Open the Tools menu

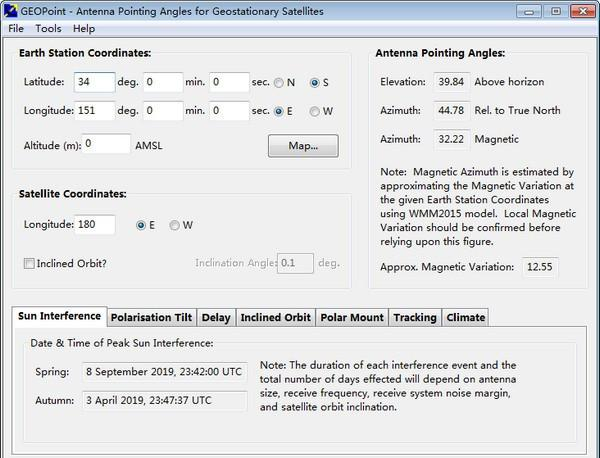point(48,29)
